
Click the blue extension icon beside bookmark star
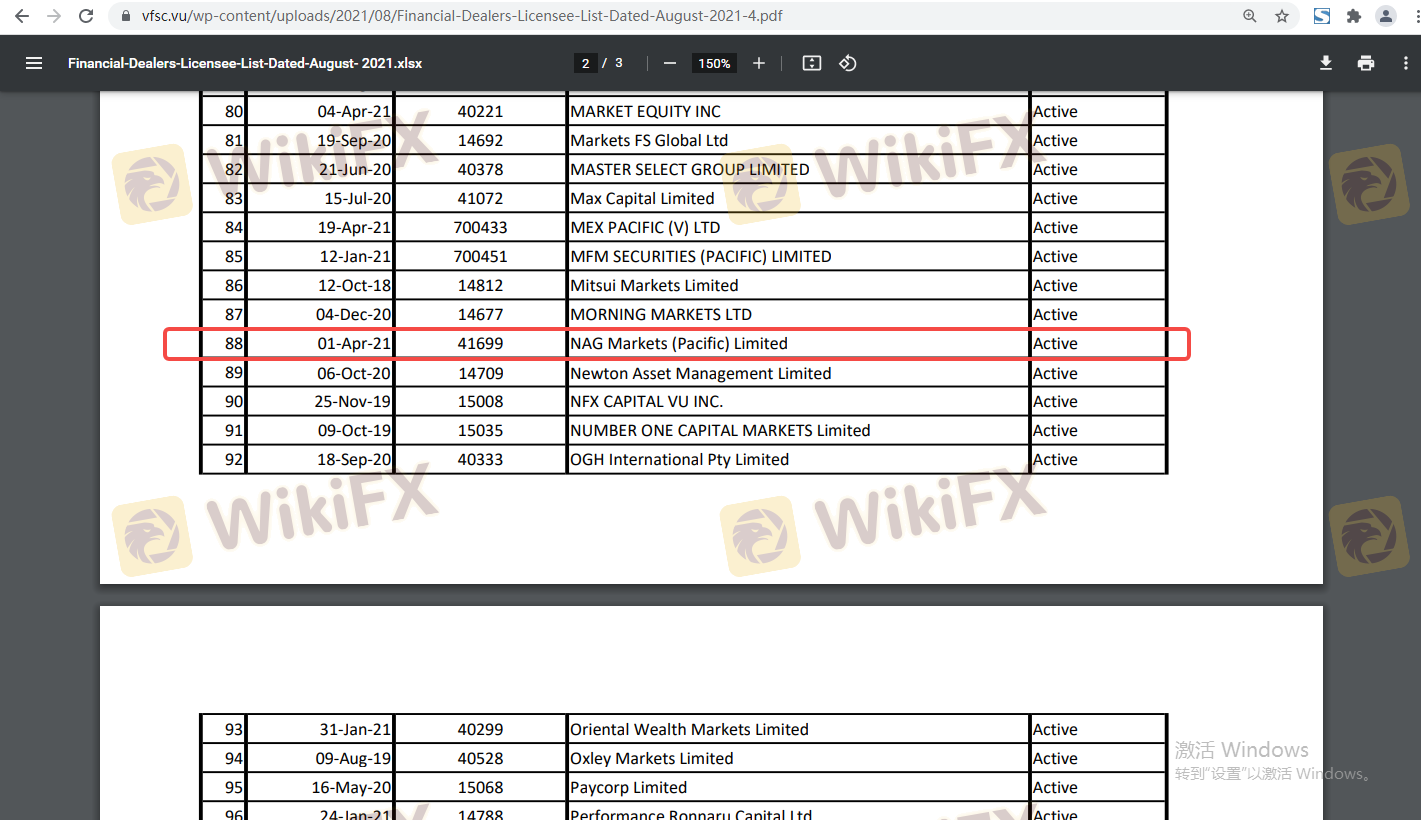1322,16
